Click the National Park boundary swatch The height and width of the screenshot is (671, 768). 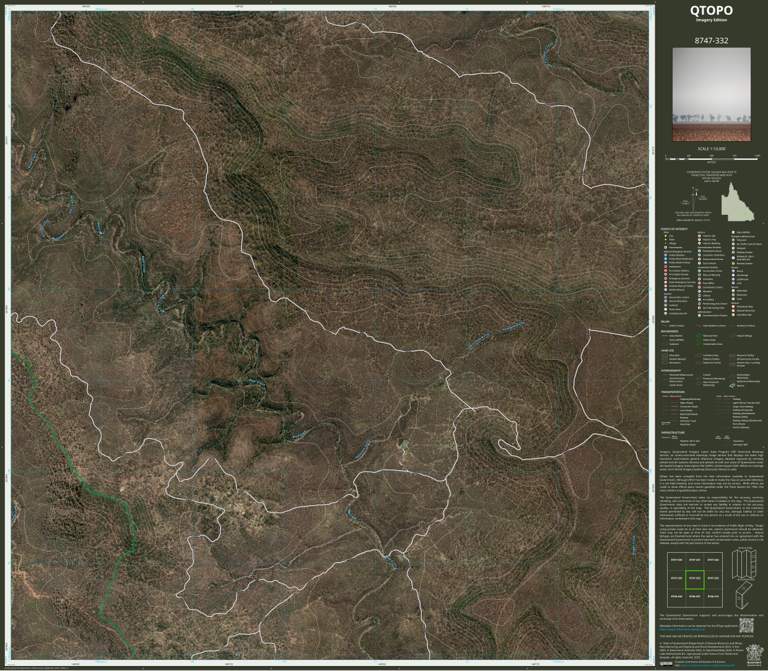698,336
